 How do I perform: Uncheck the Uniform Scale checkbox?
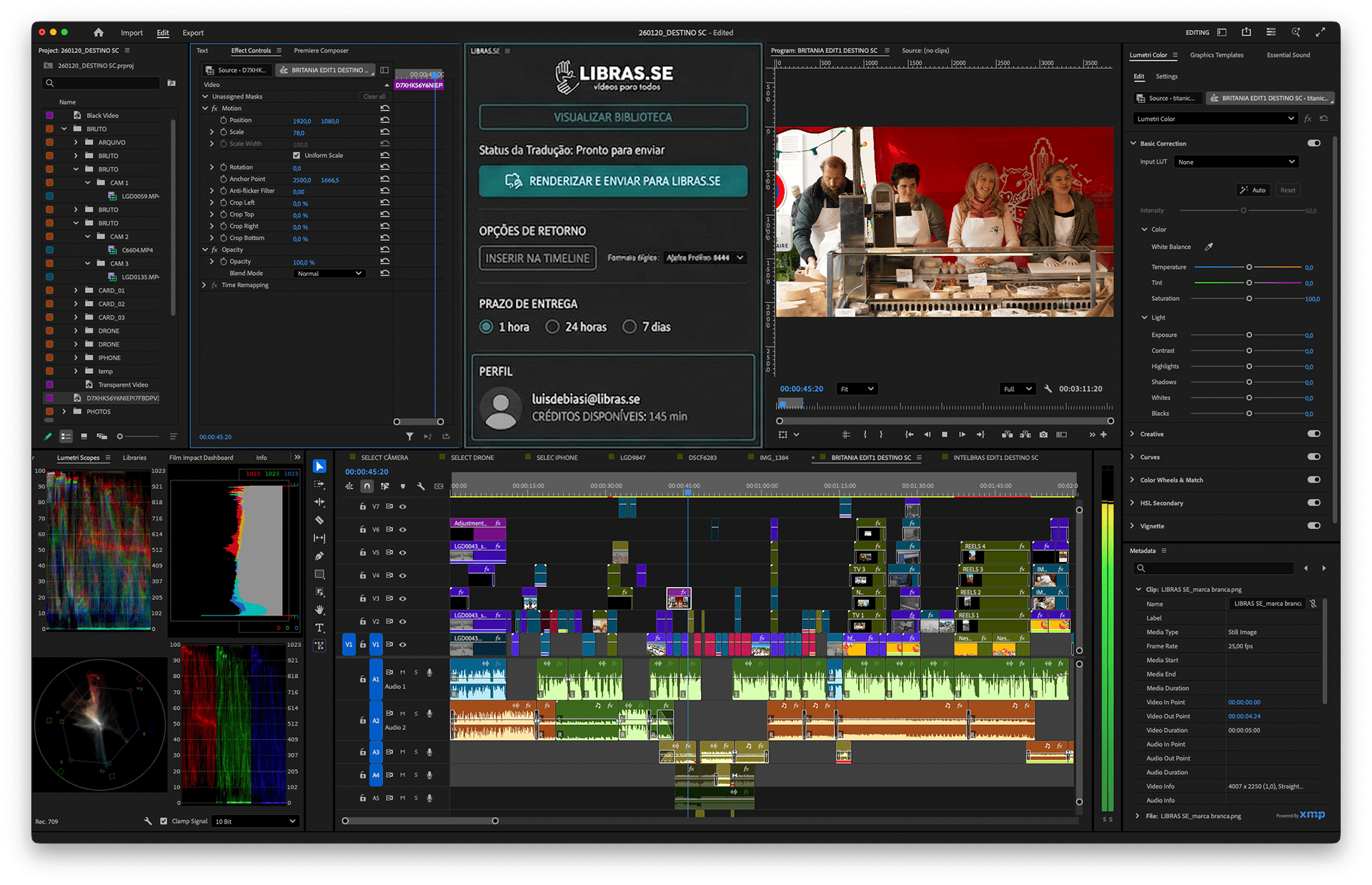coord(297,155)
